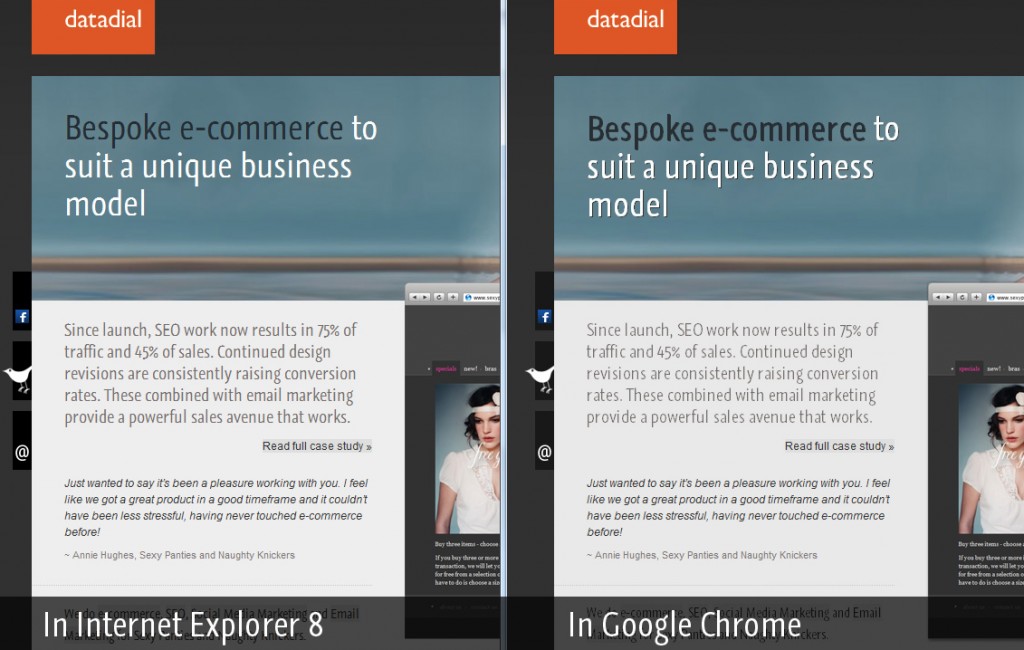Click the @ email icon in Google Chrome pane
1024x650 pixels.
click(x=544, y=452)
